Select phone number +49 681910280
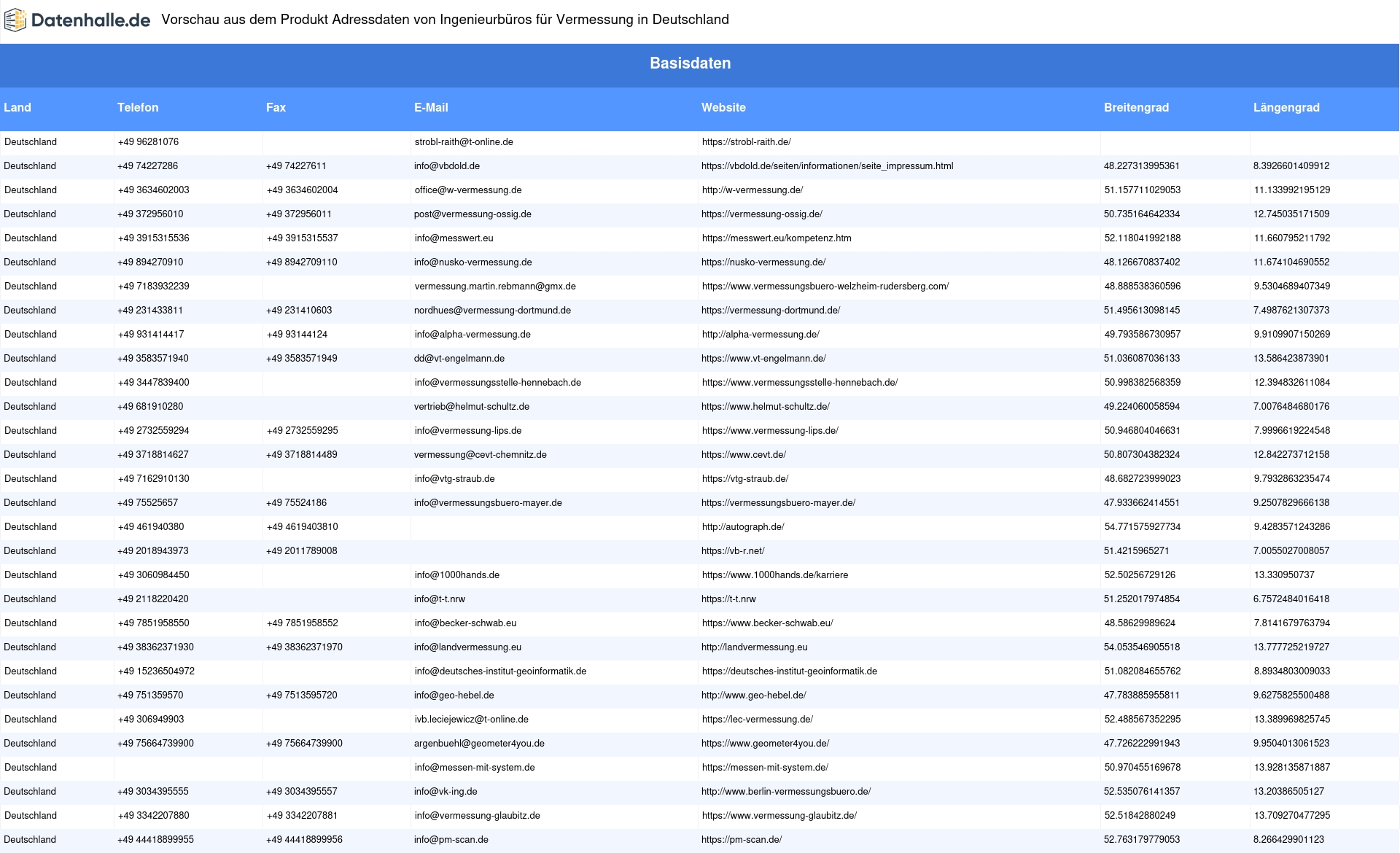Viewport: 1400px width, 853px height. 150,407
